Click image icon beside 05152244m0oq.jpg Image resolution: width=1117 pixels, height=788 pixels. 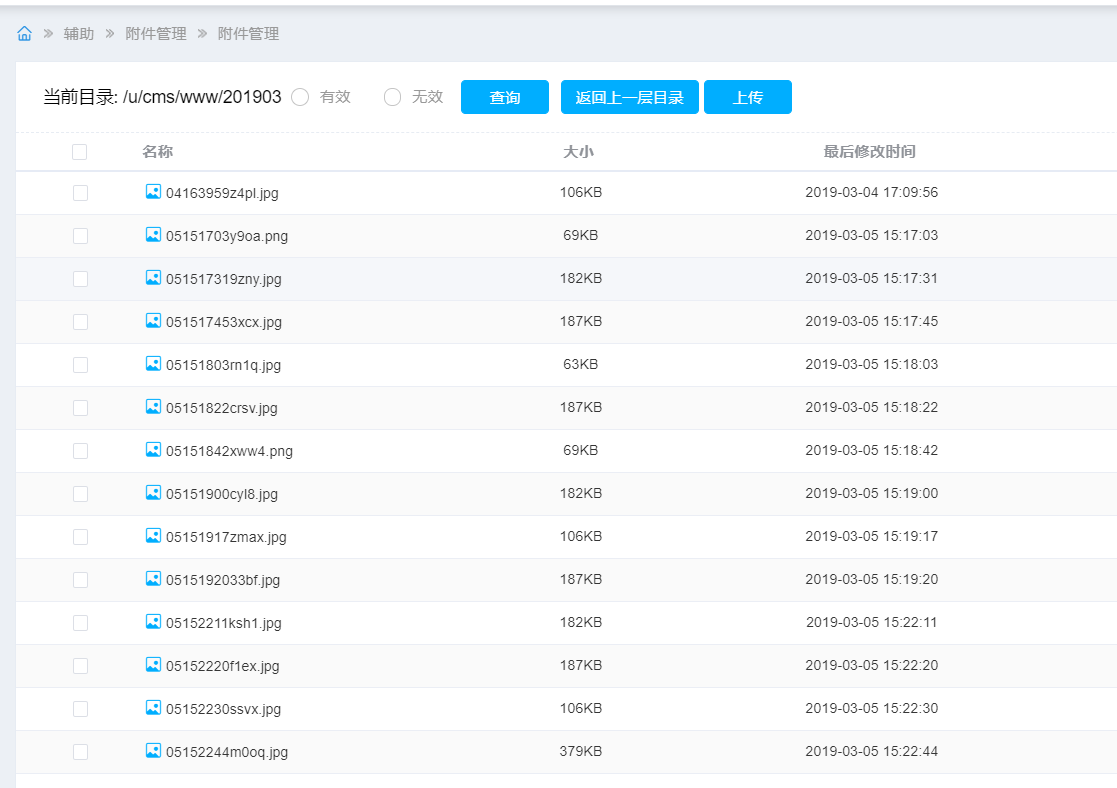click(153, 751)
